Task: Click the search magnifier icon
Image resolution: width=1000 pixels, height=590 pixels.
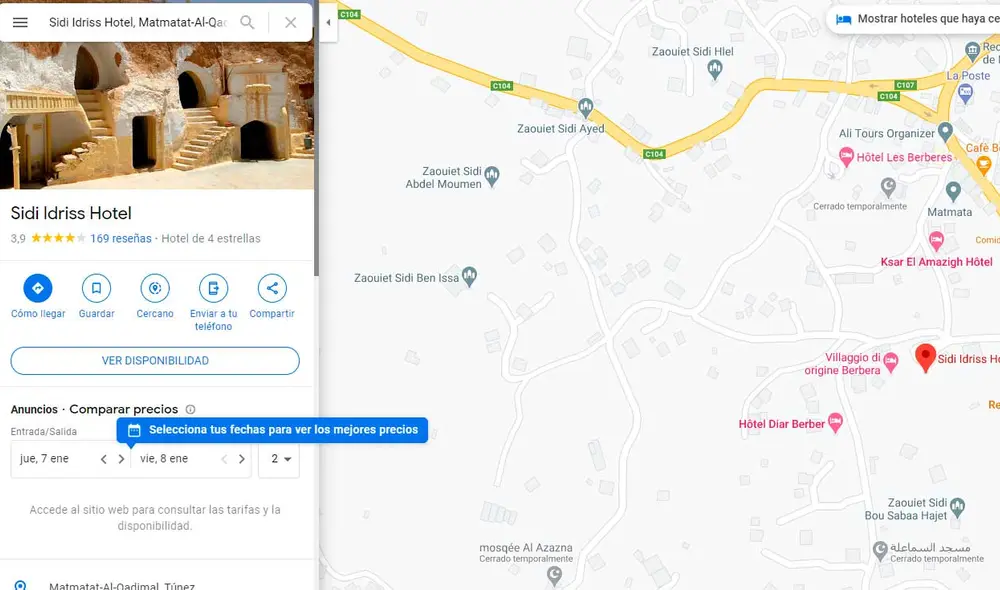Action: (x=247, y=20)
